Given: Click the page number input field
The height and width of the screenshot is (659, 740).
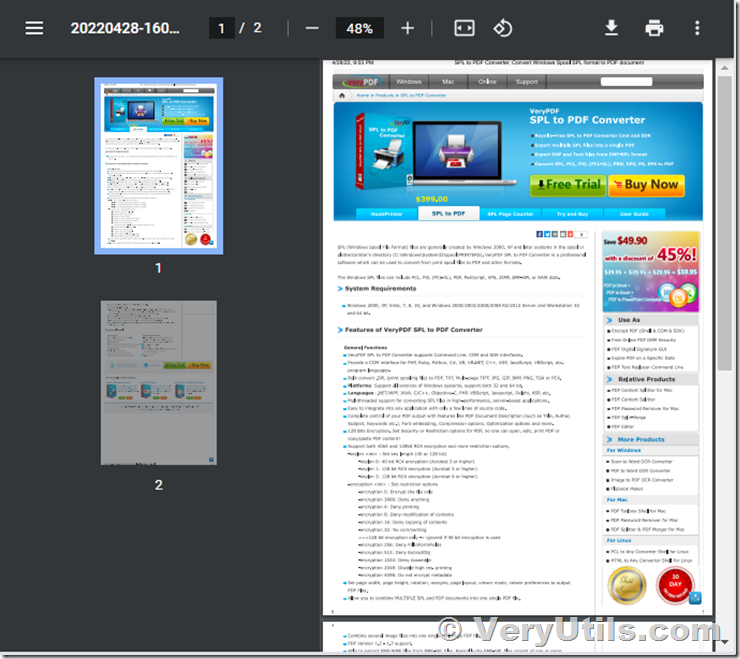Looking at the screenshot, I should coord(221,28).
